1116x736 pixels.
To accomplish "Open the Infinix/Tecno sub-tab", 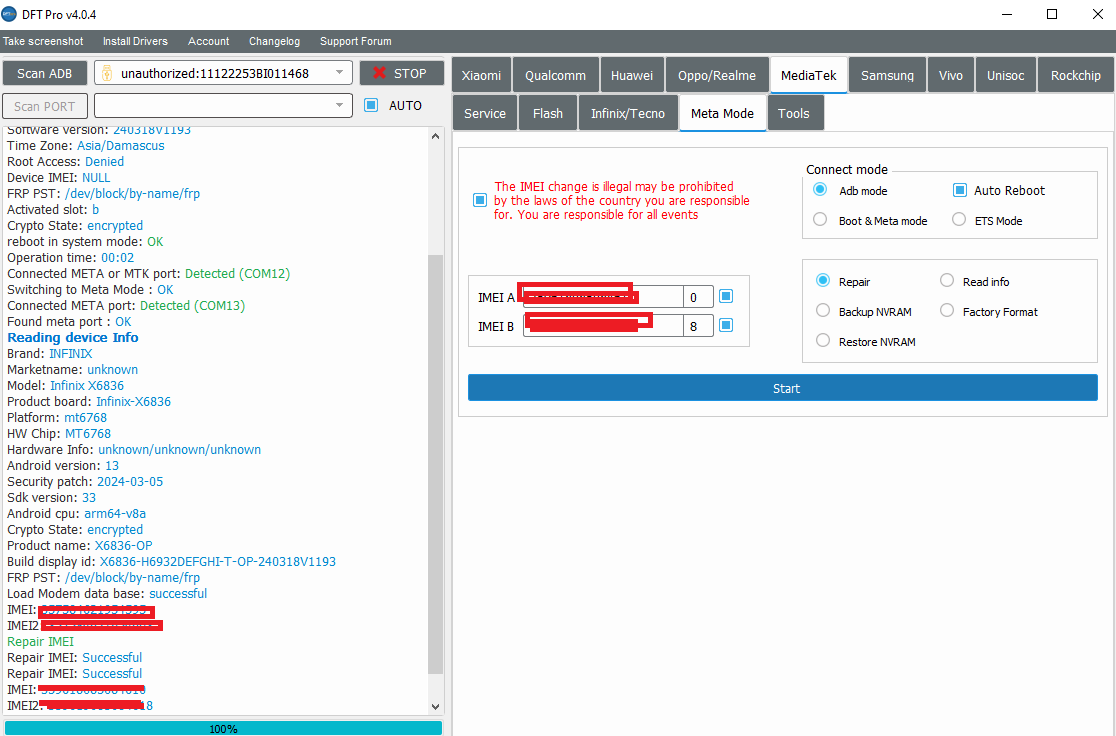I will (628, 113).
